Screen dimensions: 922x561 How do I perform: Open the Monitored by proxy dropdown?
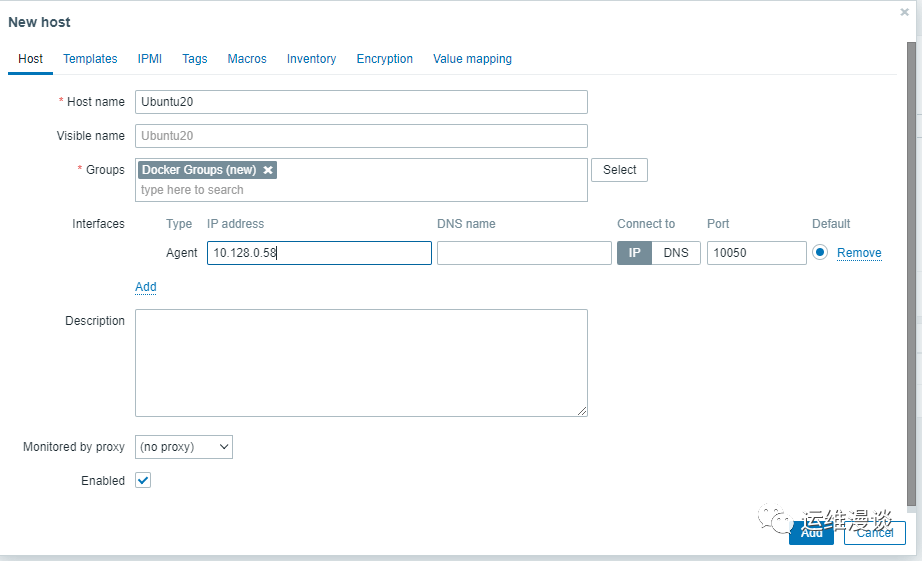[184, 447]
